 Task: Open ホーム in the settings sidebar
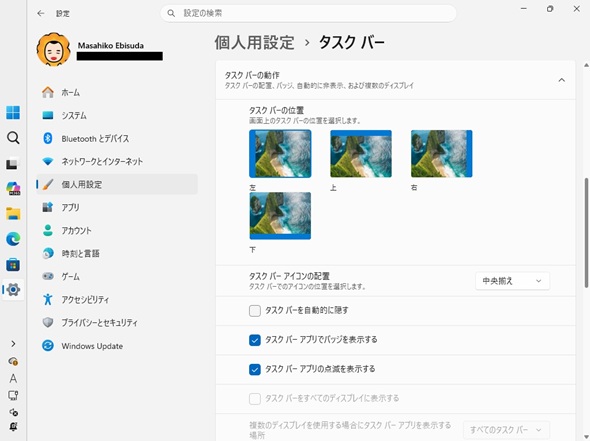click(x=117, y=93)
